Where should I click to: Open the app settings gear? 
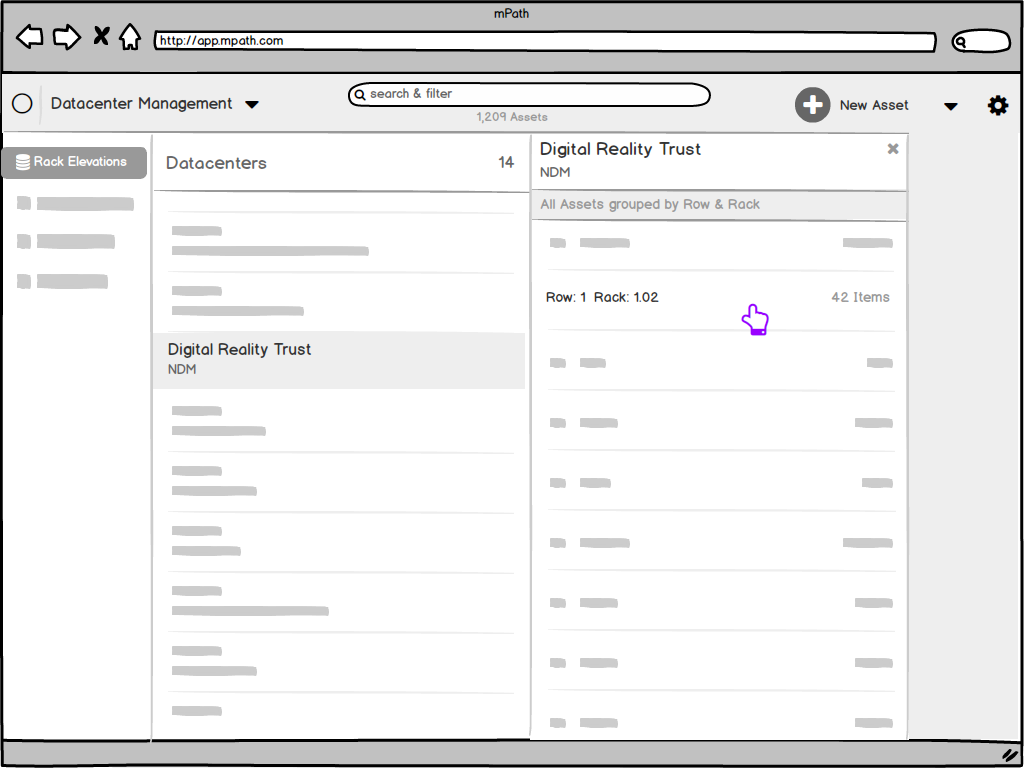click(998, 104)
